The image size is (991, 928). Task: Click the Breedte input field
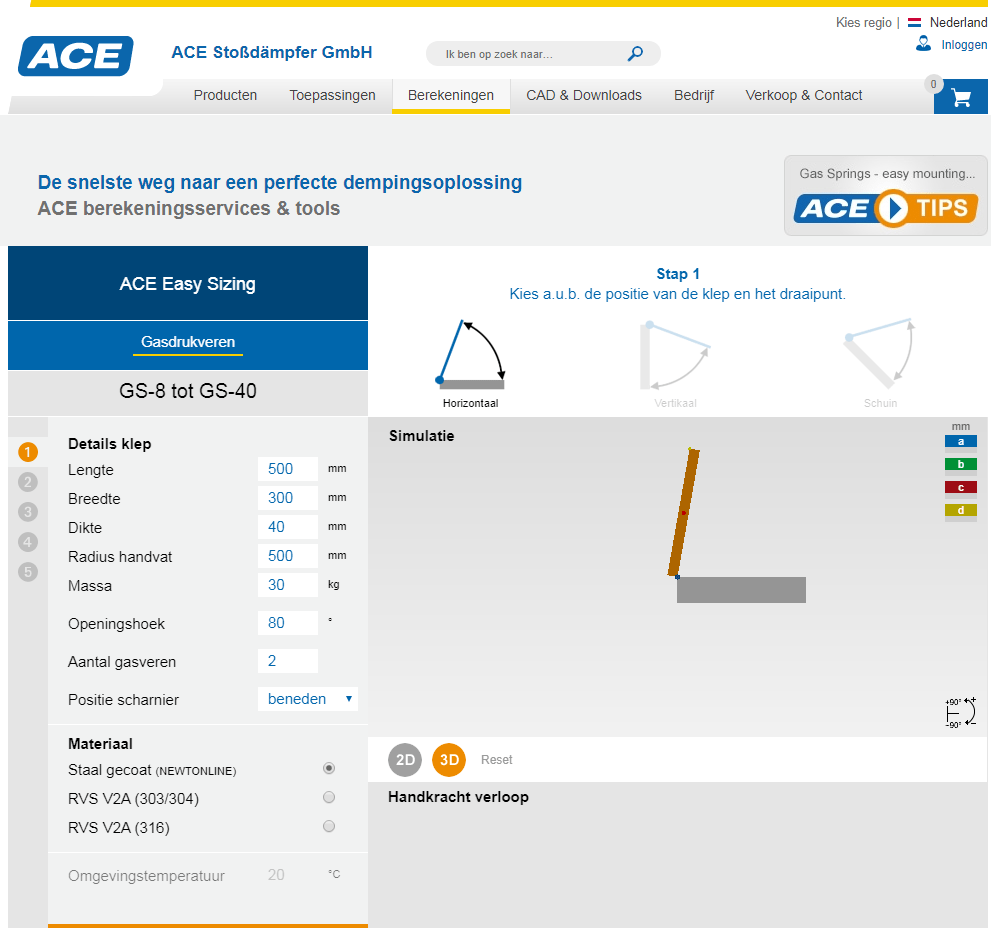coord(288,498)
